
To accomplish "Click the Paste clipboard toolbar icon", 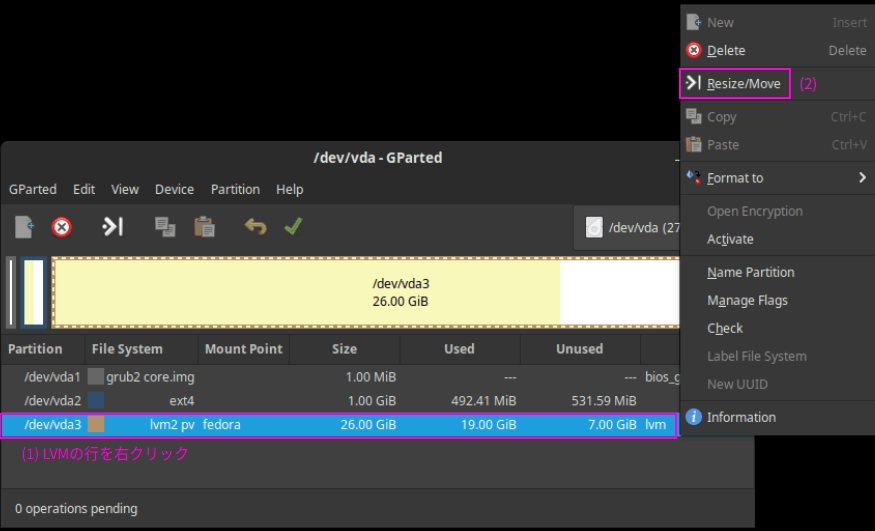I will click(x=204, y=227).
